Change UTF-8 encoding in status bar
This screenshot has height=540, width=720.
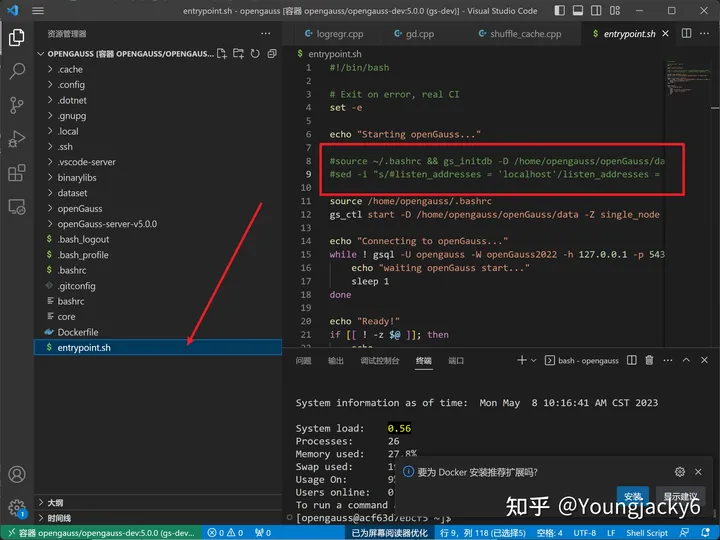click(584, 533)
